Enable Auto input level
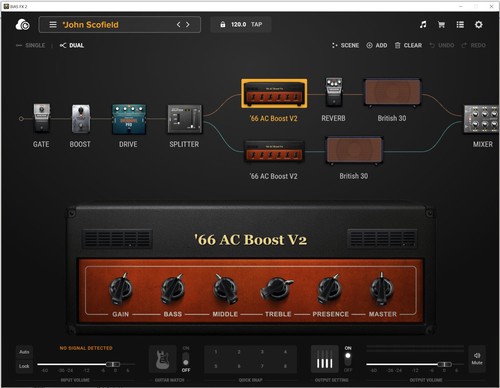Viewport: 500px width, 388px height. coord(24,352)
